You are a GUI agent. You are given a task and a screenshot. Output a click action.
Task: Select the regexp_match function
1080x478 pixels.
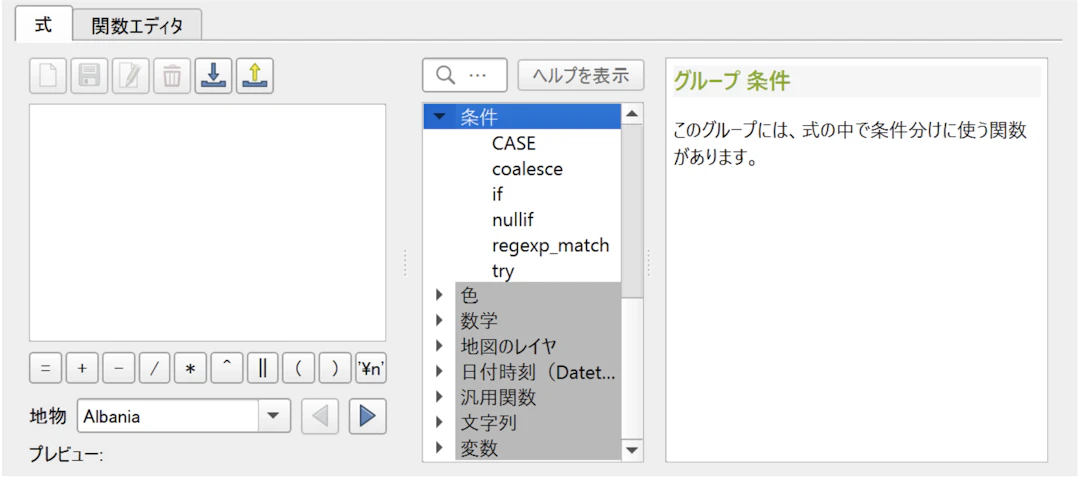click(550, 245)
